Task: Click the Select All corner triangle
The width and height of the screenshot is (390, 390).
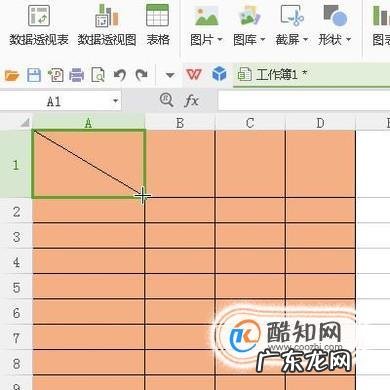Action: [x=25, y=123]
